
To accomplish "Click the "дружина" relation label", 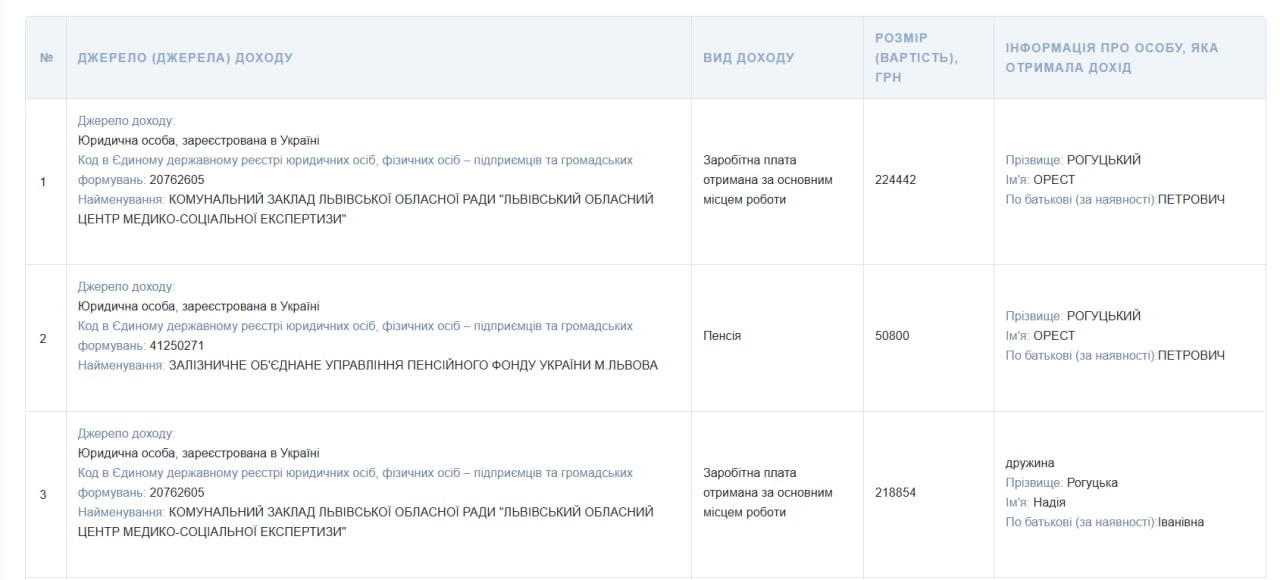I will point(1030,463).
